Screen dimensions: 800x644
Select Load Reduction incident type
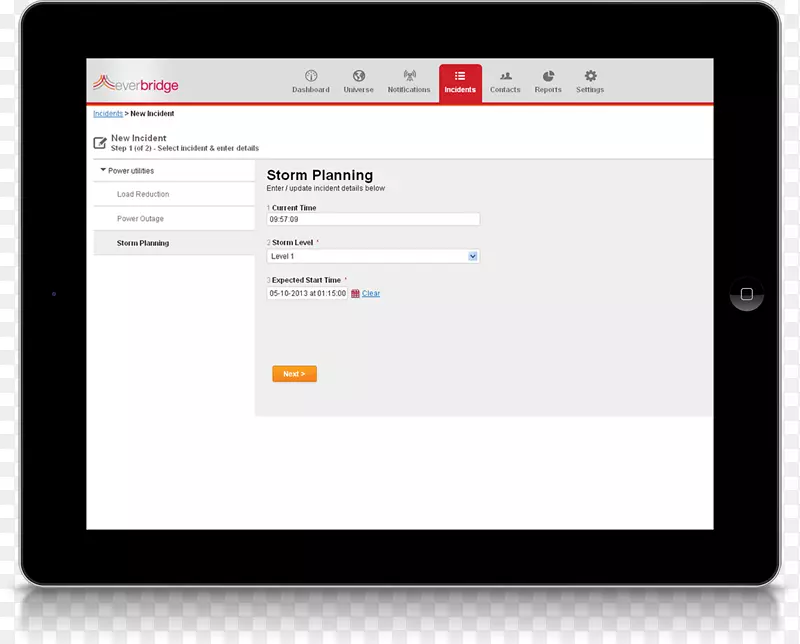(143, 194)
